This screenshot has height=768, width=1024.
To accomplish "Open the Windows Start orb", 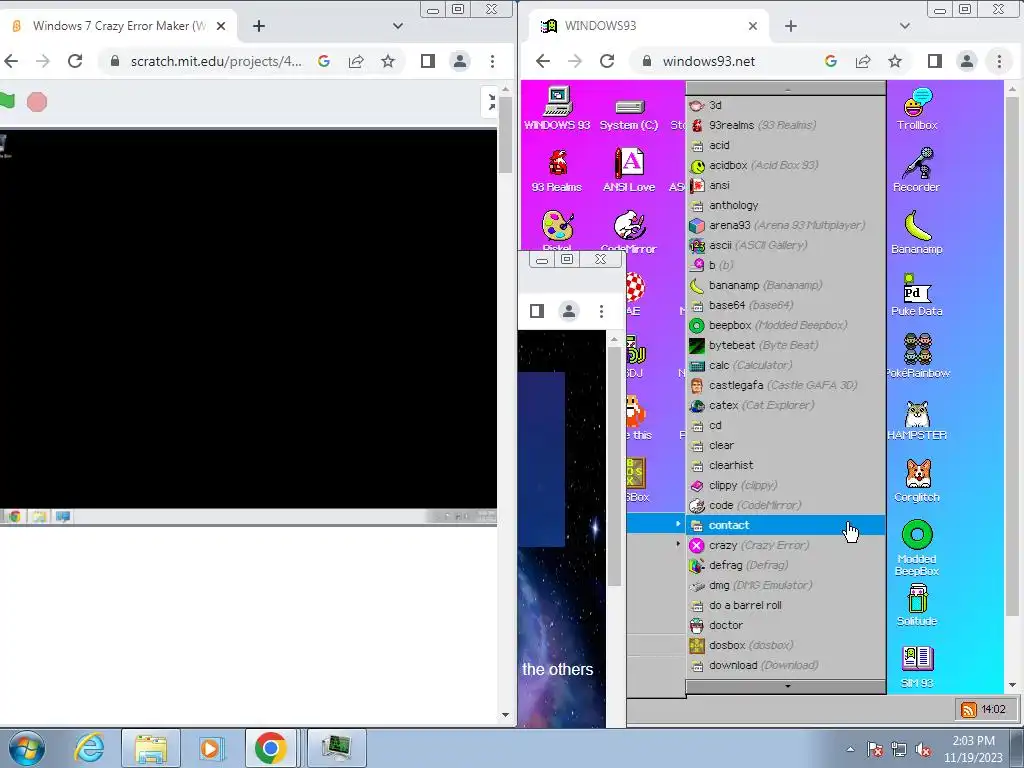I will pos(27,748).
